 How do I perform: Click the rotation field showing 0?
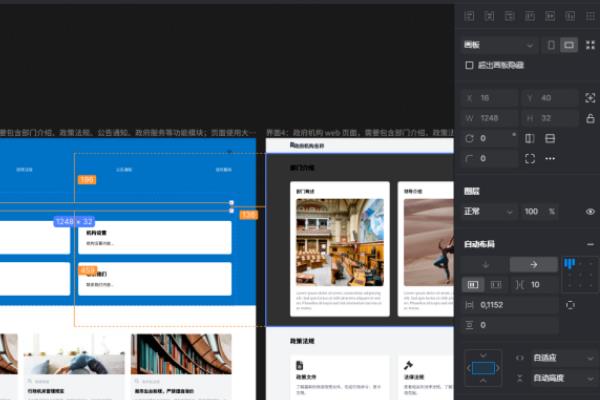pyautogui.click(x=489, y=139)
